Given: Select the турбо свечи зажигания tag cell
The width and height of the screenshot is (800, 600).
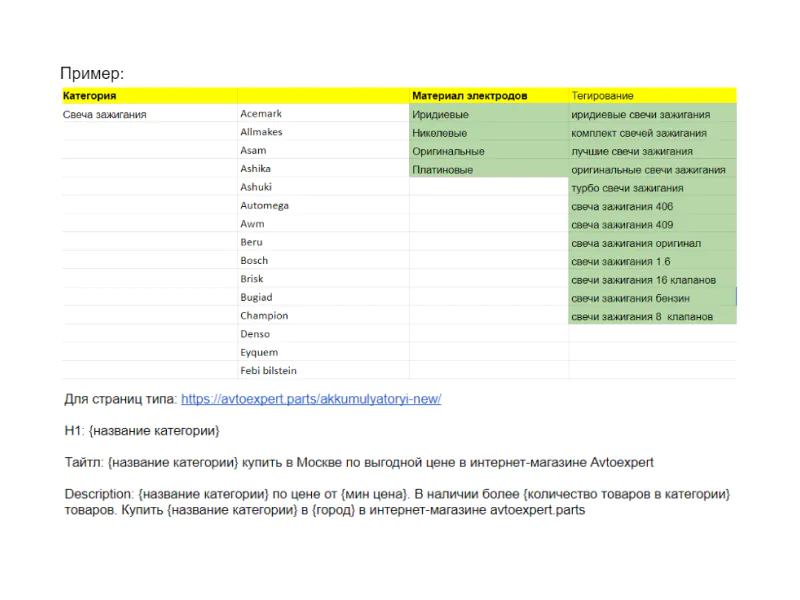Looking at the screenshot, I should click(653, 188).
